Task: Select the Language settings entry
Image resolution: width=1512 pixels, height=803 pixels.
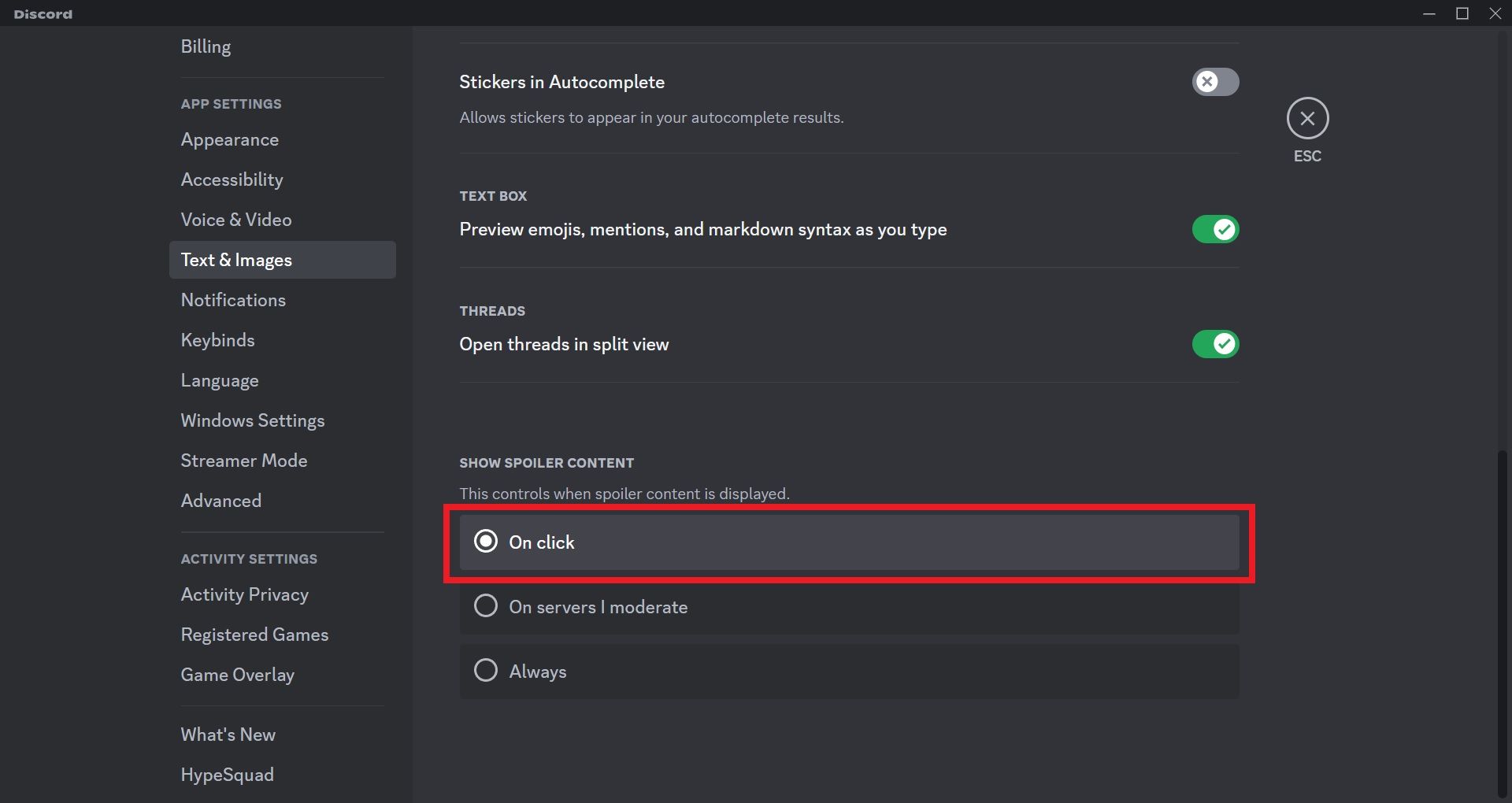Action: pyautogui.click(x=220, y=380)
